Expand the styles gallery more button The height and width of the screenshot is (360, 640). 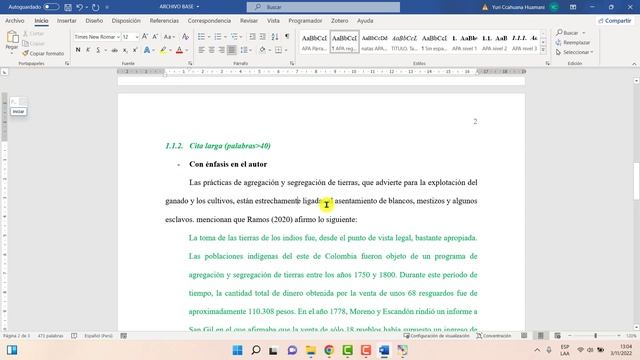pos(543,50)
